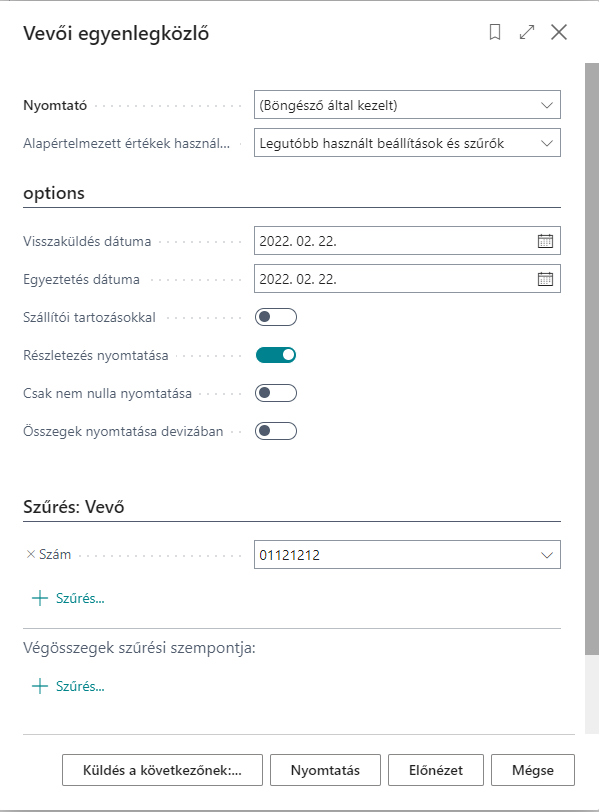Click the Nyomtatás button
Screen dimensions: 599x812
click(325, 770)
